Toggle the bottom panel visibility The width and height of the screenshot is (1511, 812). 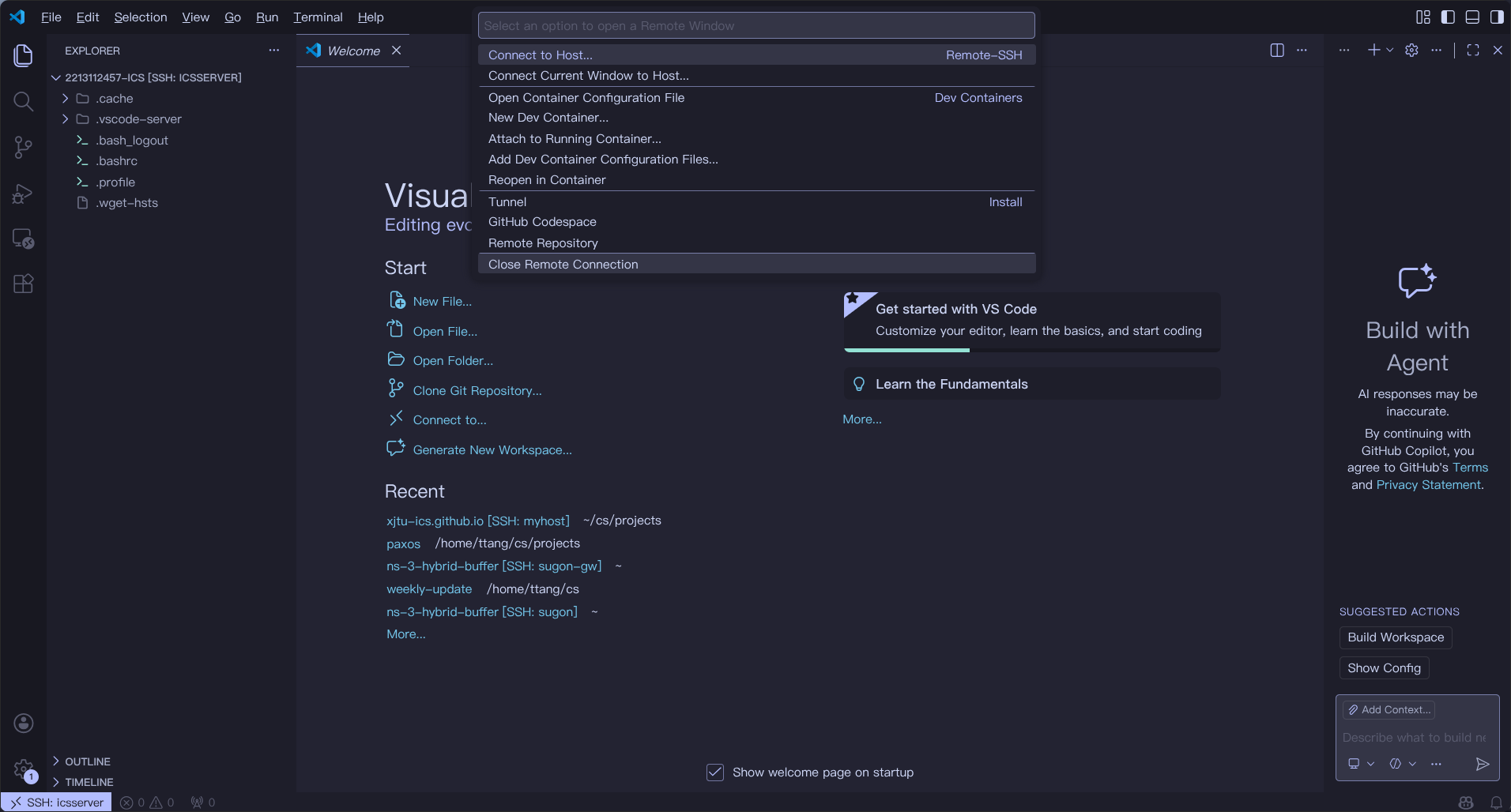point(1472,17)
